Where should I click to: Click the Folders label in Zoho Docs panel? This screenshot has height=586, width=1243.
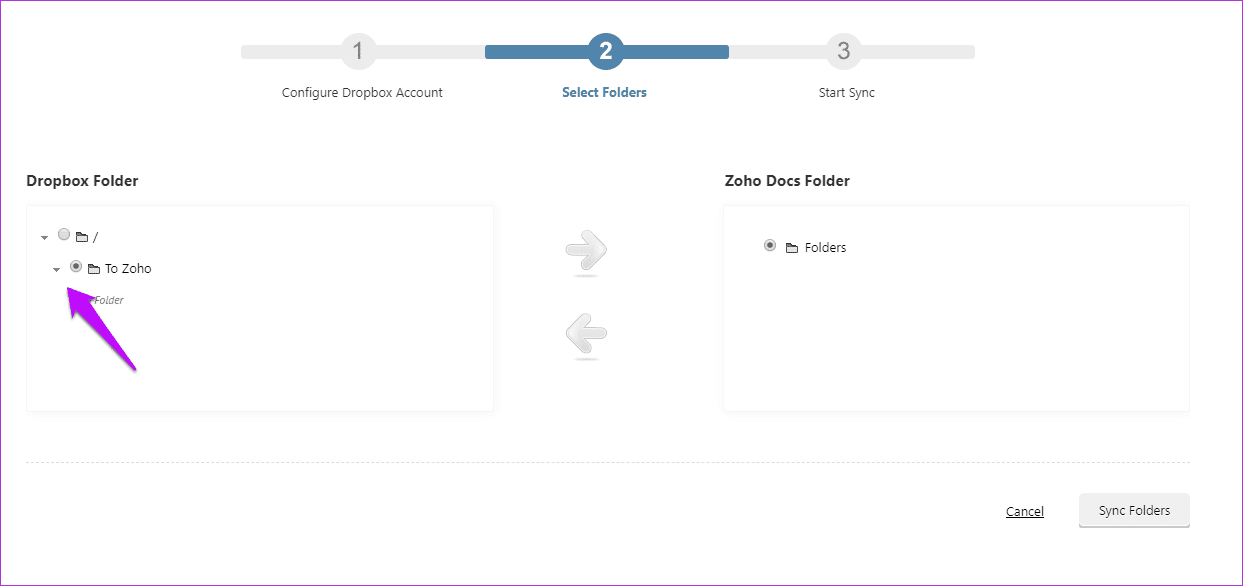click(825, 248)
